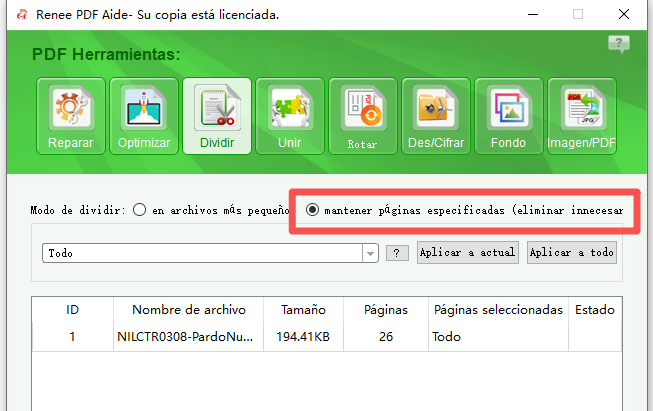Image resolution: width=653 pixels, height=411 pixels.
Task: Select 'mantener páginas especificadas' radio option
Action: 312,210
